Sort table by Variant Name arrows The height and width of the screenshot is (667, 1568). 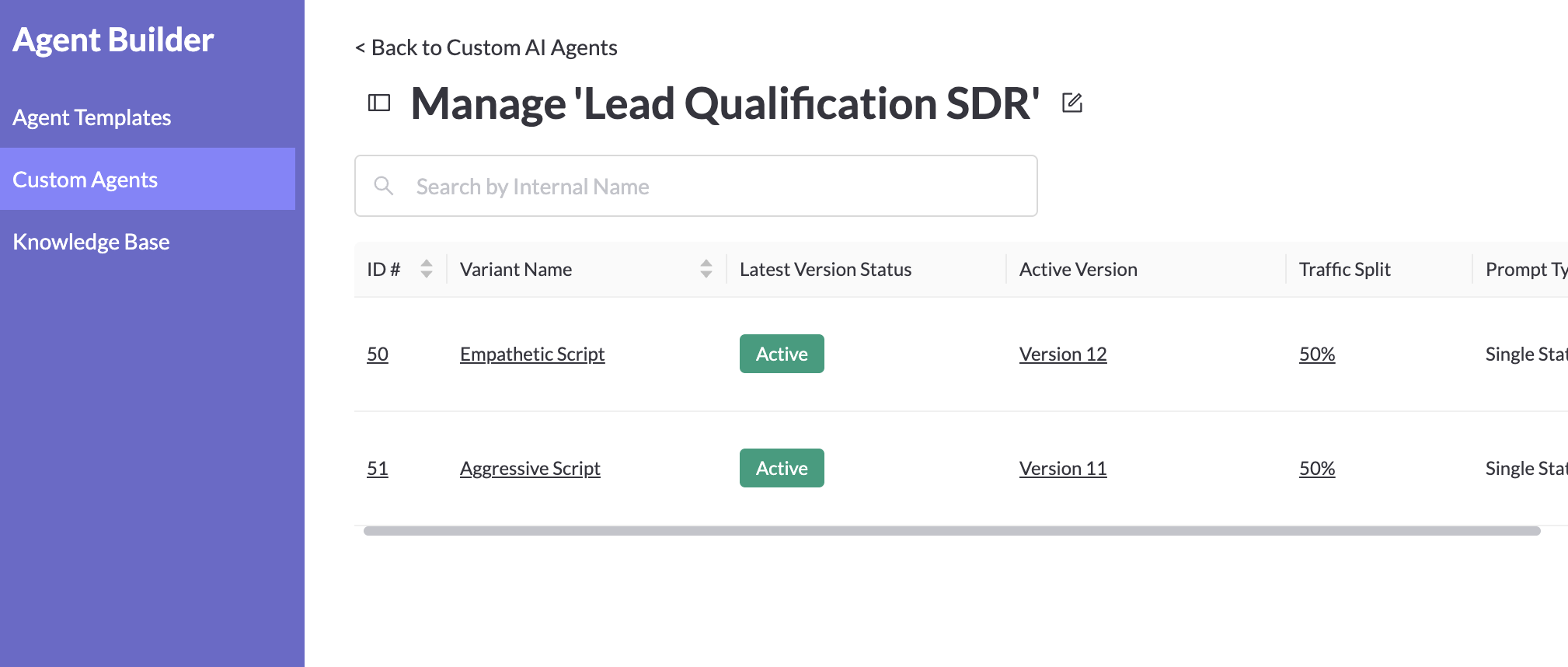(706, 269)
